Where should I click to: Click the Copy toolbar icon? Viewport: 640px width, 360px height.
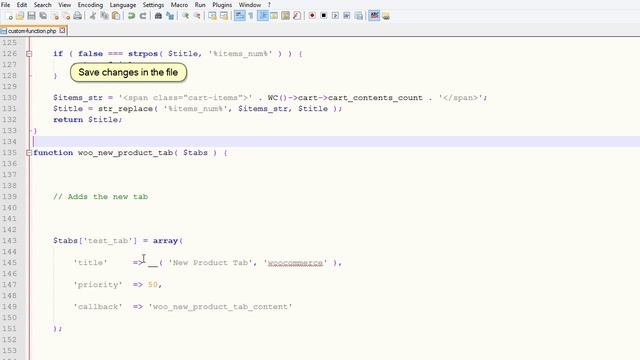click(x=104, y=16)
